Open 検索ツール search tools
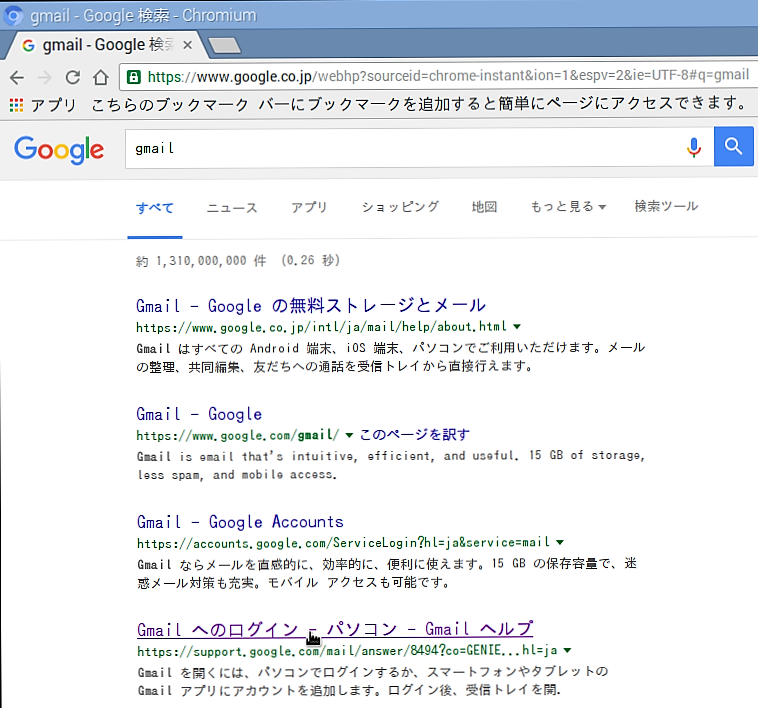This screenshot has height=708, width=758. coord(666,206)
